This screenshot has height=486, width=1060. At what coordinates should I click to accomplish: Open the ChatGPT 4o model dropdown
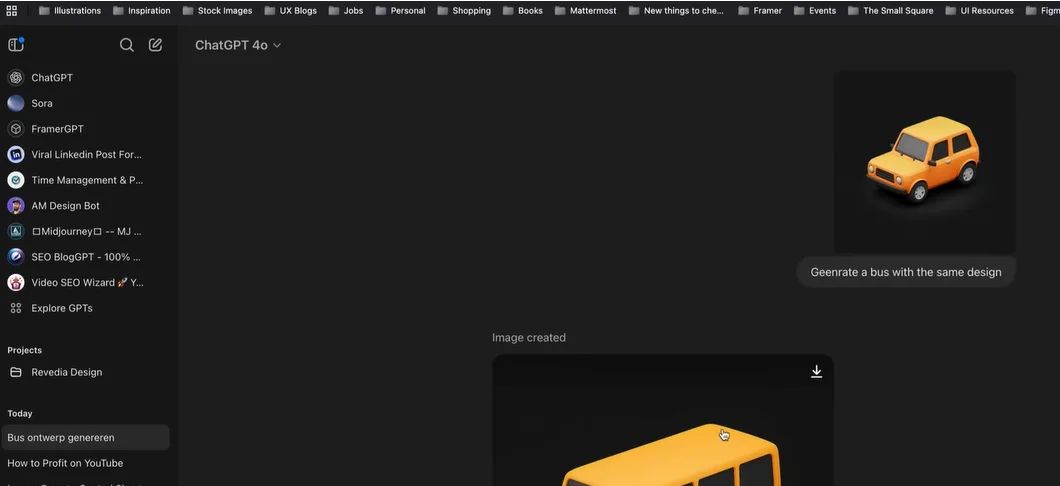238,45
